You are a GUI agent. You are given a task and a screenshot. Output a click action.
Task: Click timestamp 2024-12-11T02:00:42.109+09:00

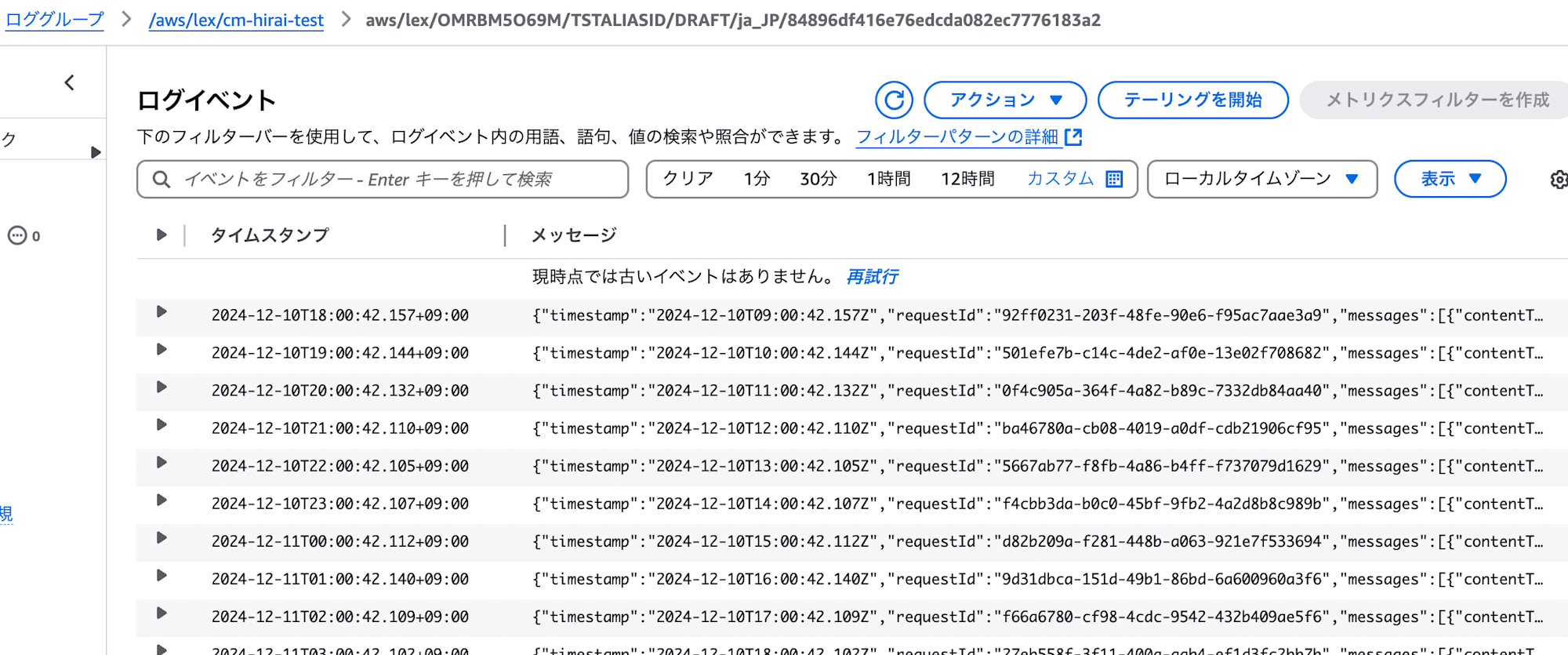pos(340,617)
